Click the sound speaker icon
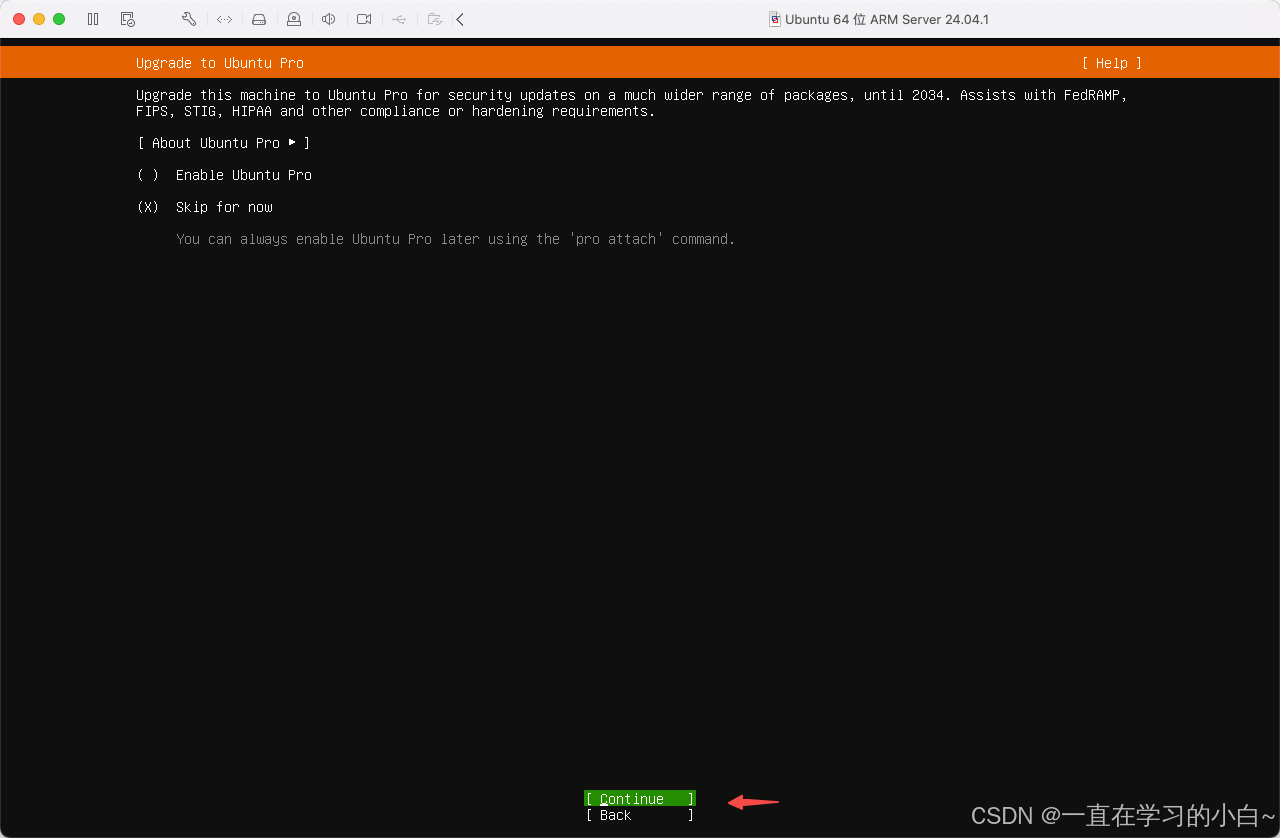The width and height of the screenshot is (1280, 838). point(329,19)
